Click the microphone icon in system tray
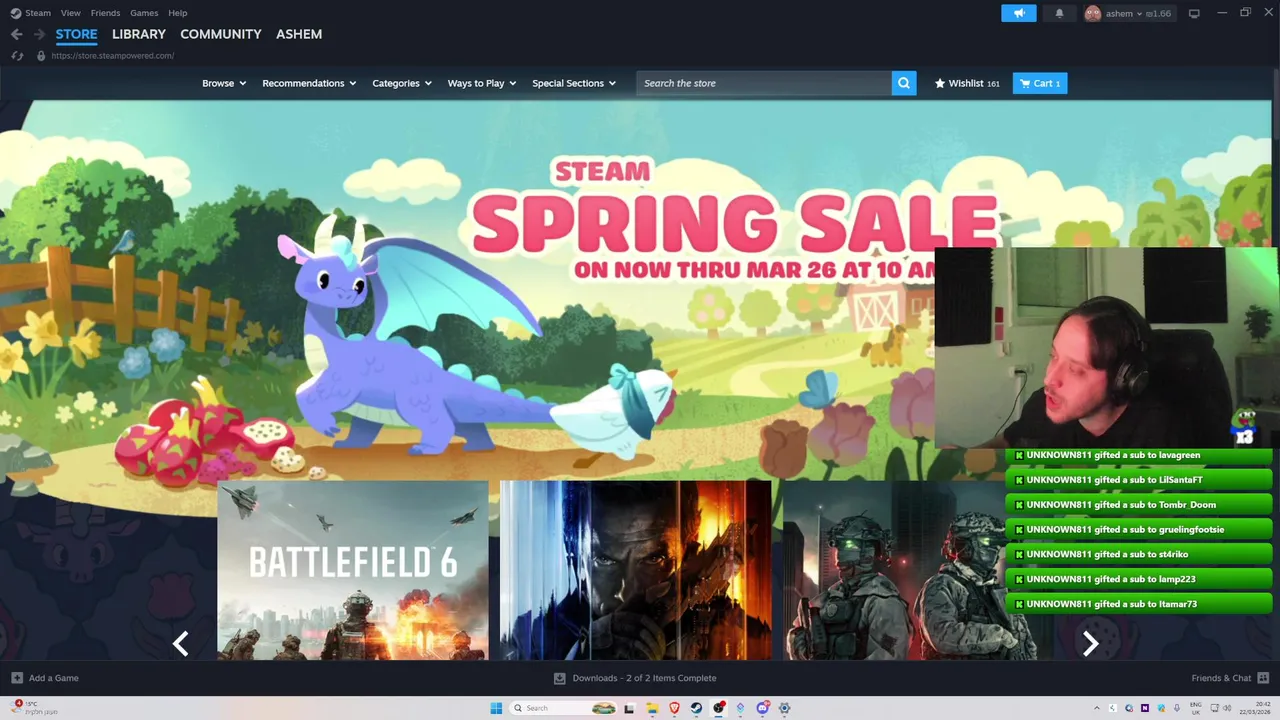The height and width of the screenshot is (720, 1280). pyautogui.click(x=1177, y=708)
